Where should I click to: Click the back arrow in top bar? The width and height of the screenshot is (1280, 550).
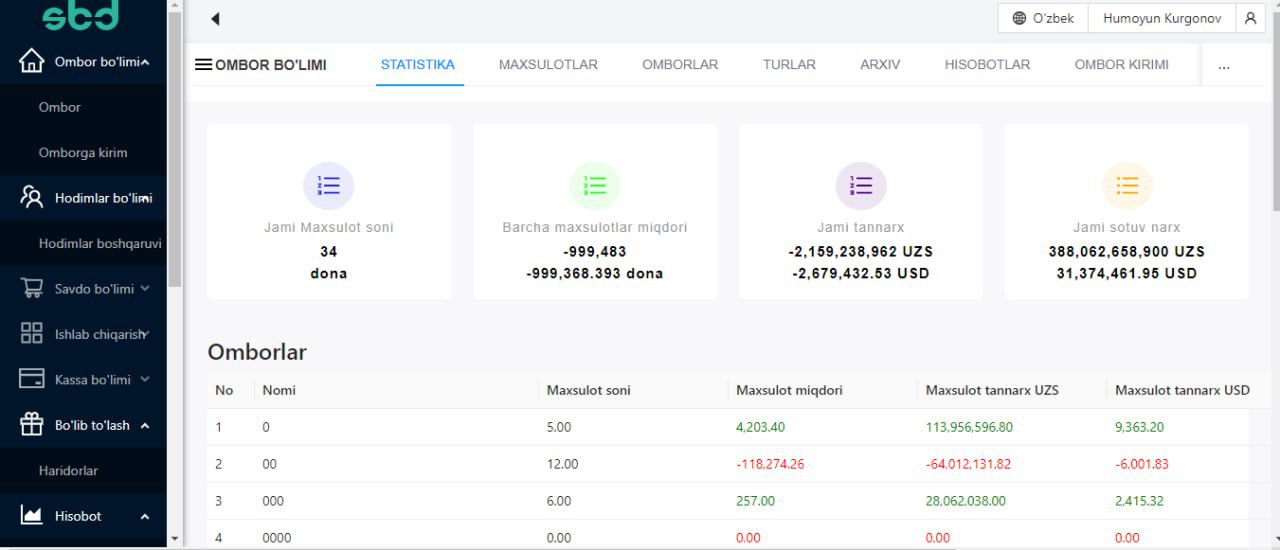[215, 18]
